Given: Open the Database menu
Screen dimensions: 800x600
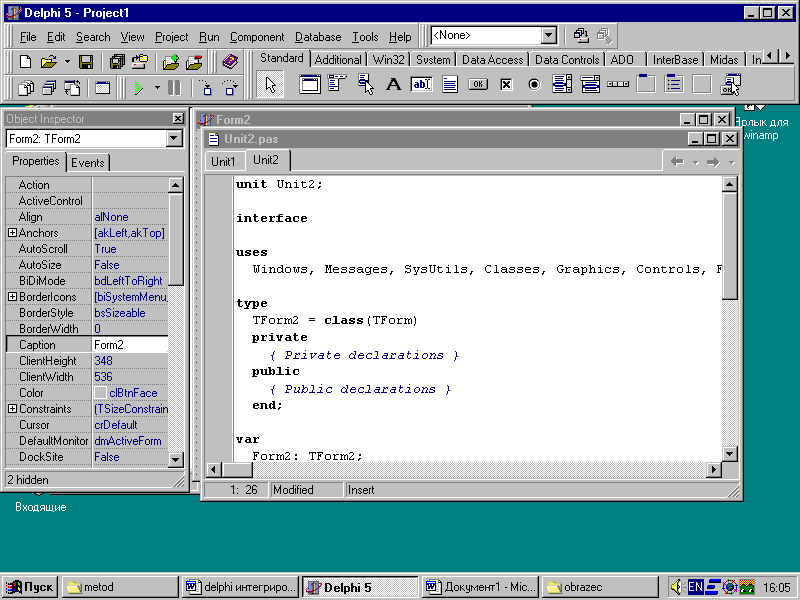Looking at the screenshot, I should [x=318, y=37].
